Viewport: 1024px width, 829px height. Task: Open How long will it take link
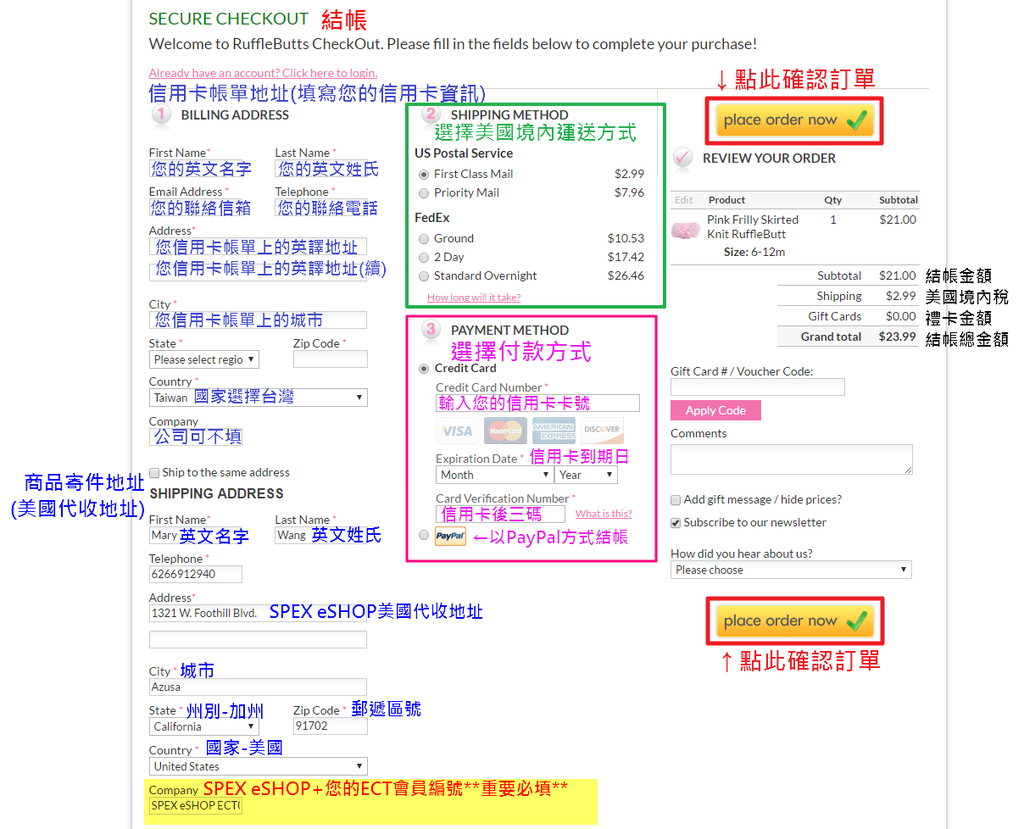pos(474,298)
